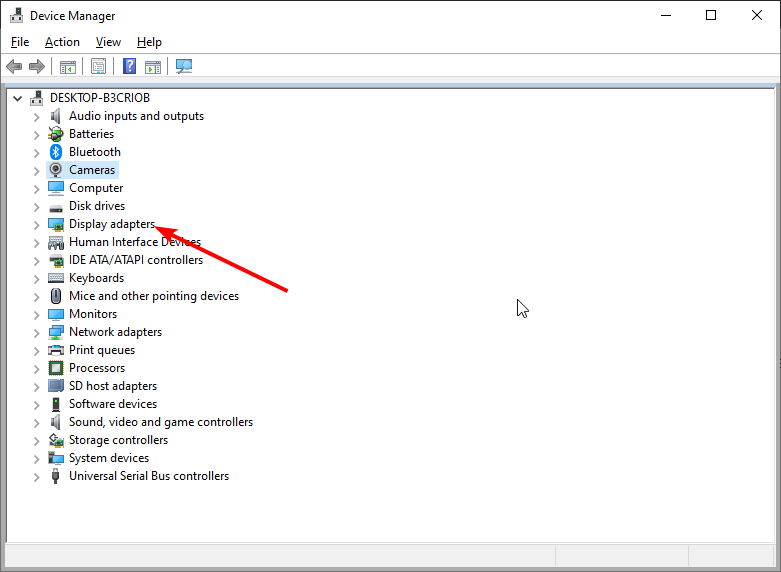Click the Display adapters icon

click(56, 224)
